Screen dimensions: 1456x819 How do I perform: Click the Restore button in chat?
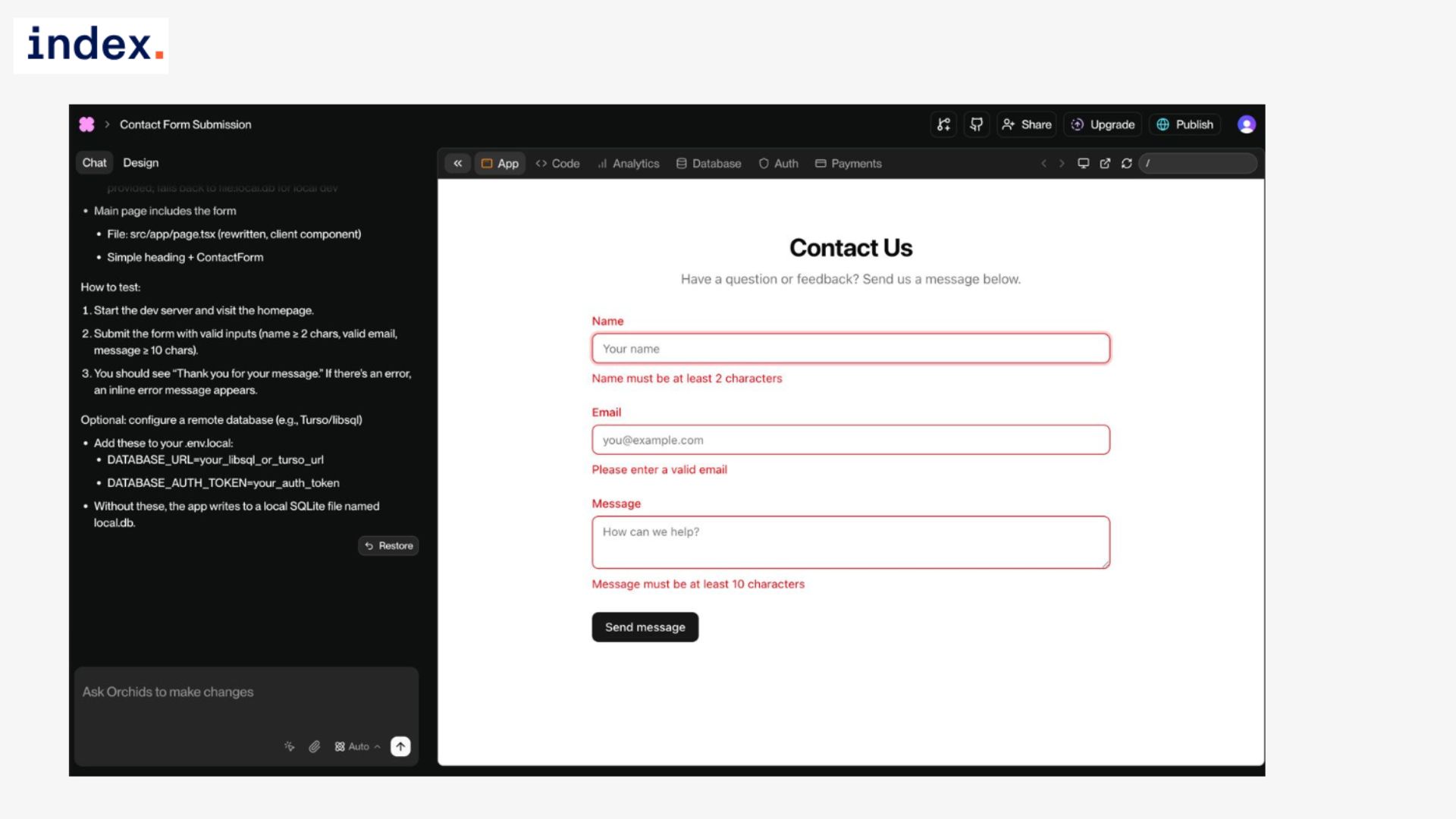pyautogui.click(x=388, y=545)
